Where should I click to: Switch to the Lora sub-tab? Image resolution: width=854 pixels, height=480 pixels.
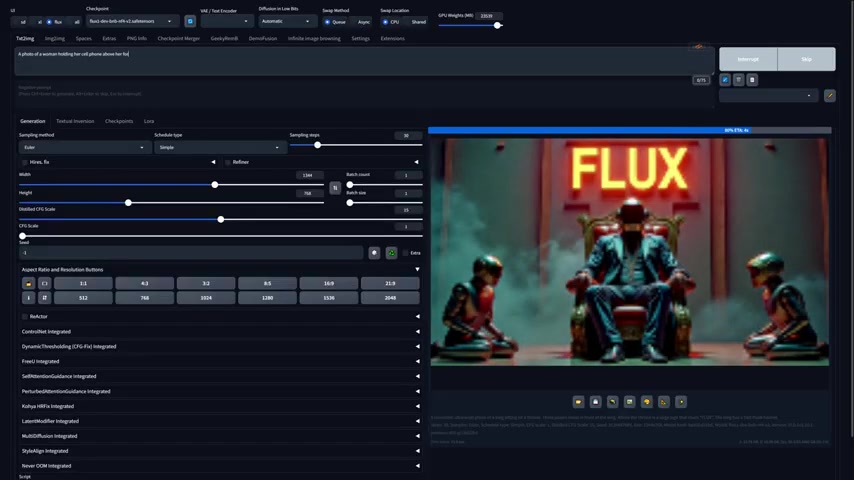tap(149, 121)
